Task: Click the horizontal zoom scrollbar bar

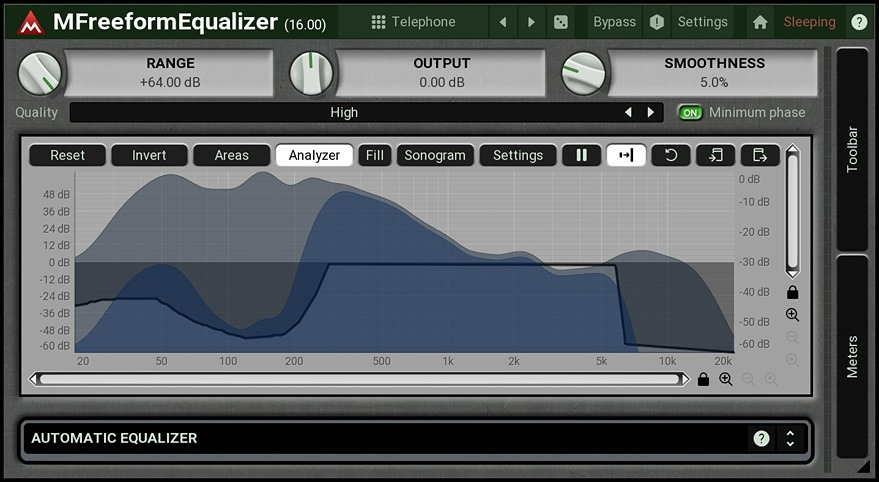Action: tap(359, 379)
